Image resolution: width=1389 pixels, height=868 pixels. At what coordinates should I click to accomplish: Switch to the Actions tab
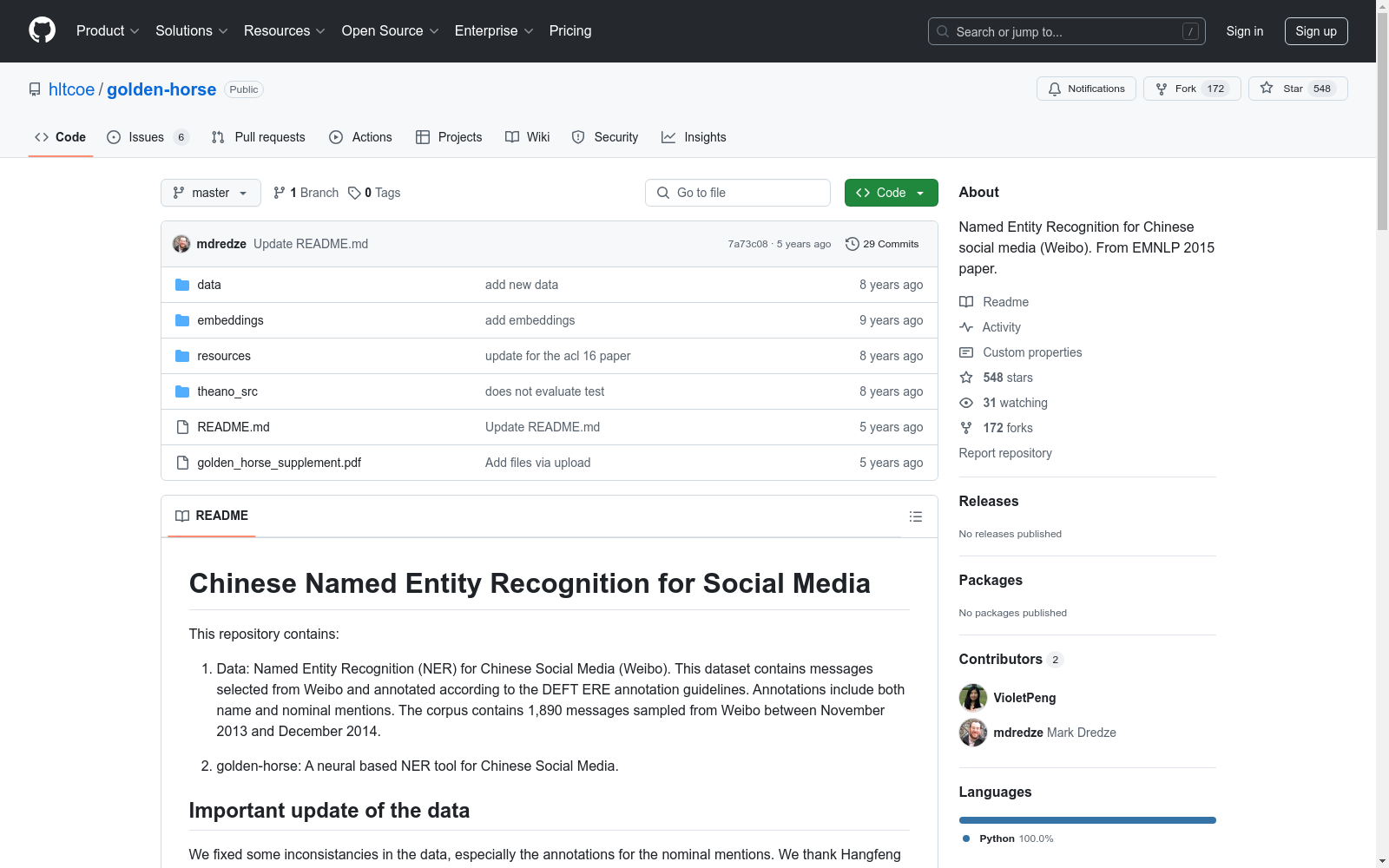[361, 137]
